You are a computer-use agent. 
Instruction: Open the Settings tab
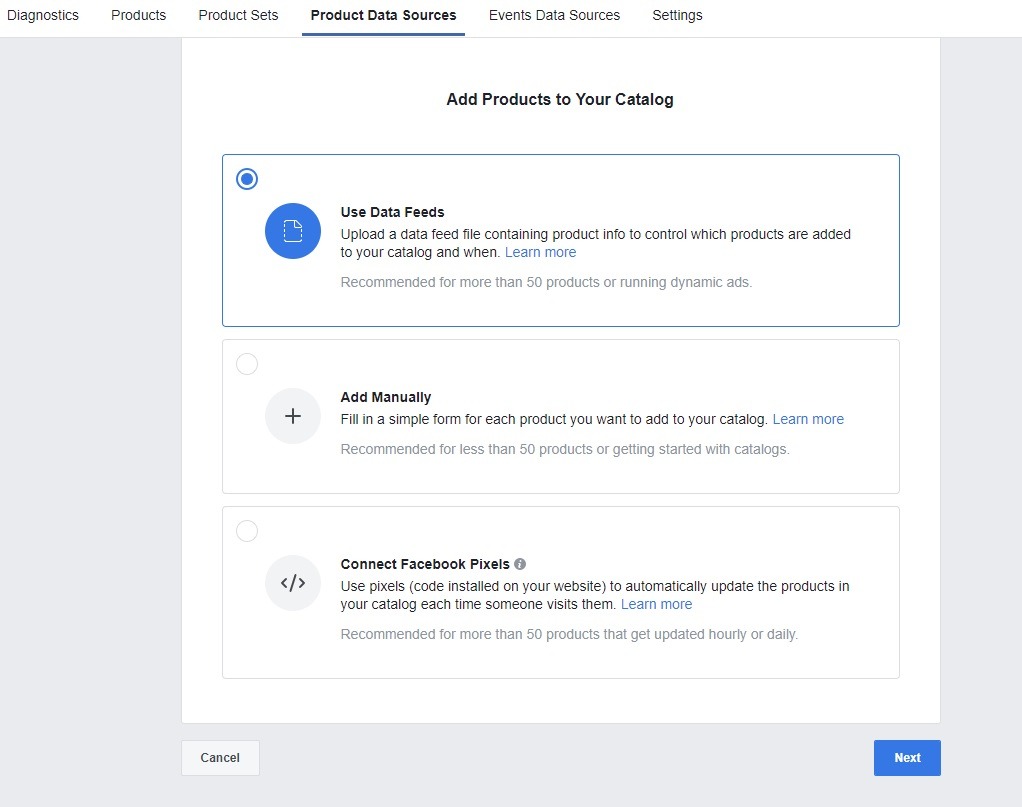[677, 15]
